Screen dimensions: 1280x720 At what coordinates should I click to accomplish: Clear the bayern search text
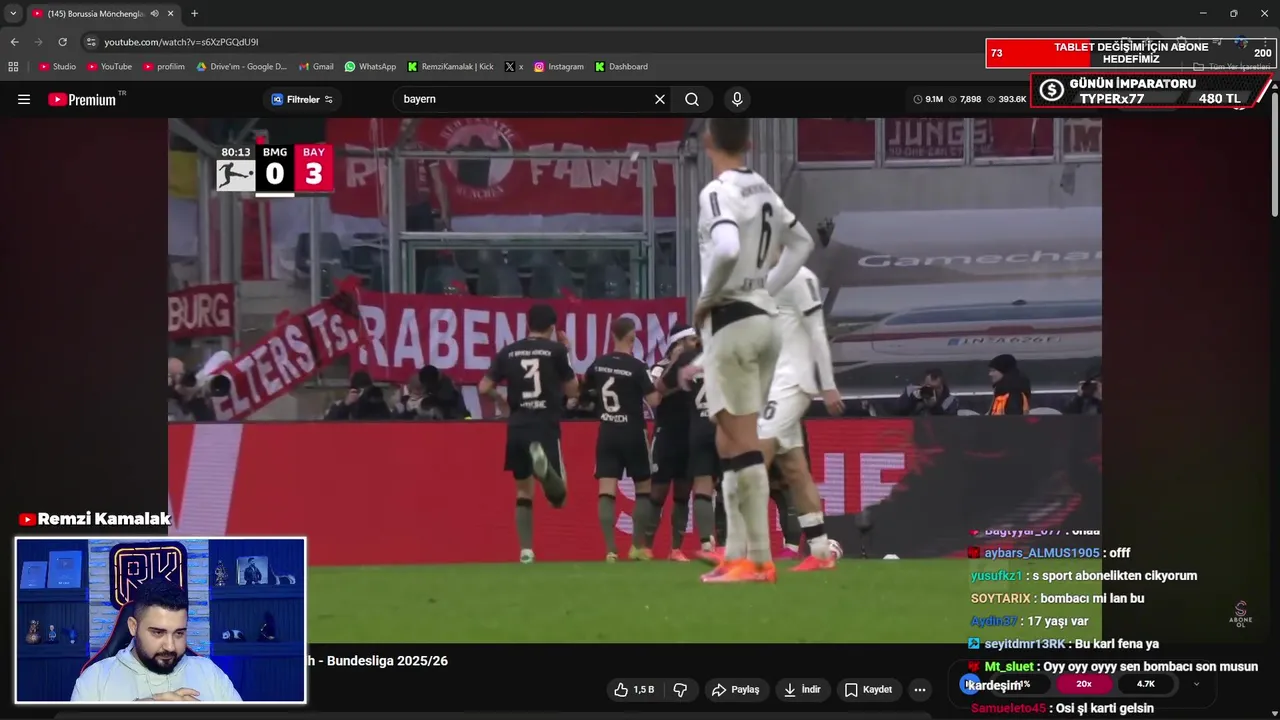coord(660,99)
